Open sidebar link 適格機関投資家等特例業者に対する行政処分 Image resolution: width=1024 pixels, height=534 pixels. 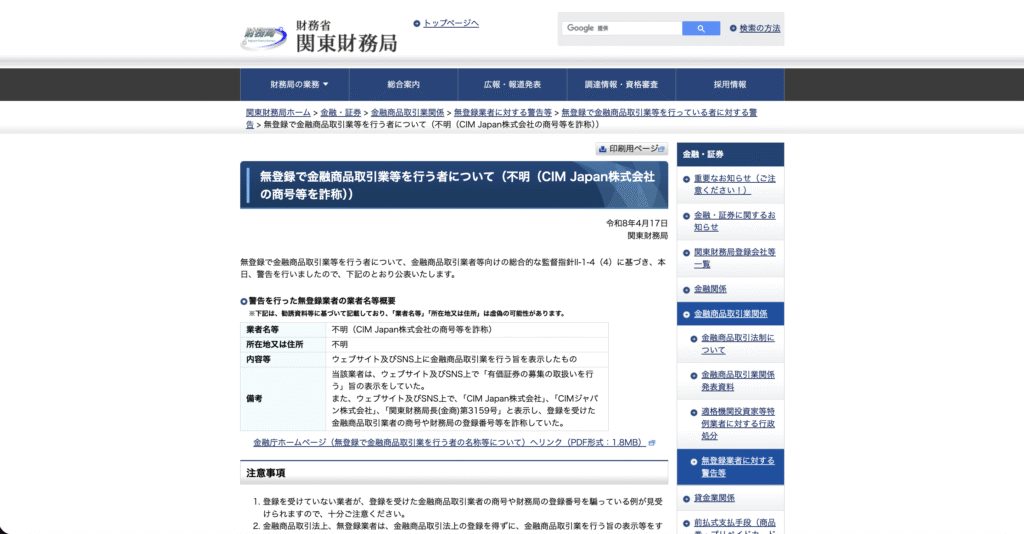tap(738, 424)
